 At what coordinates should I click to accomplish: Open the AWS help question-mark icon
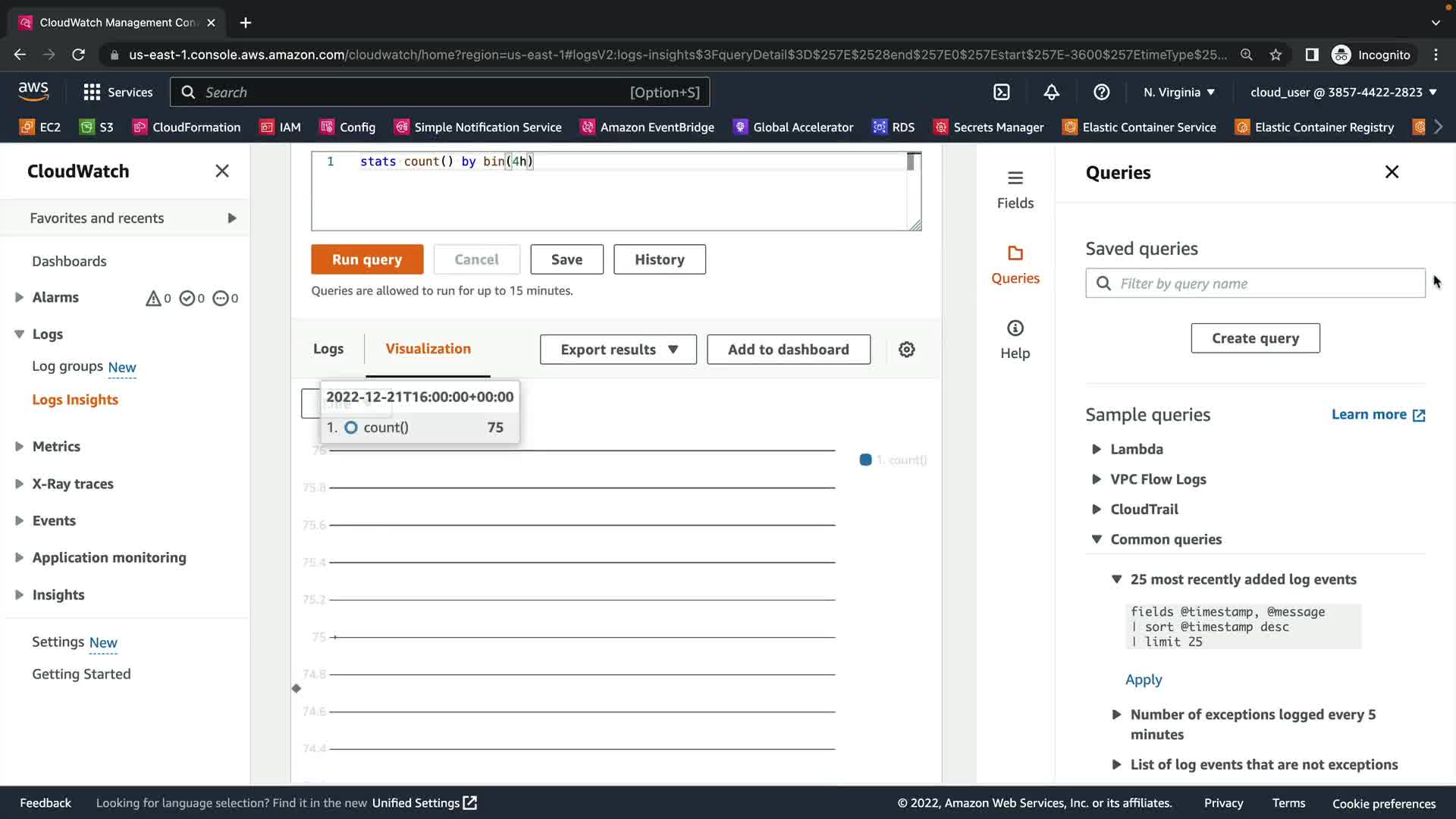point(1101,93)
